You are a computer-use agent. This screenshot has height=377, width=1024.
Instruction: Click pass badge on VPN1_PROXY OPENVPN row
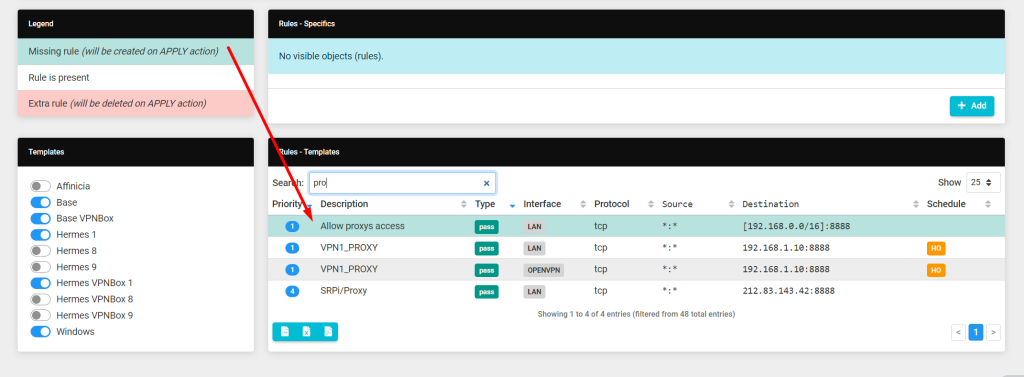486,270
